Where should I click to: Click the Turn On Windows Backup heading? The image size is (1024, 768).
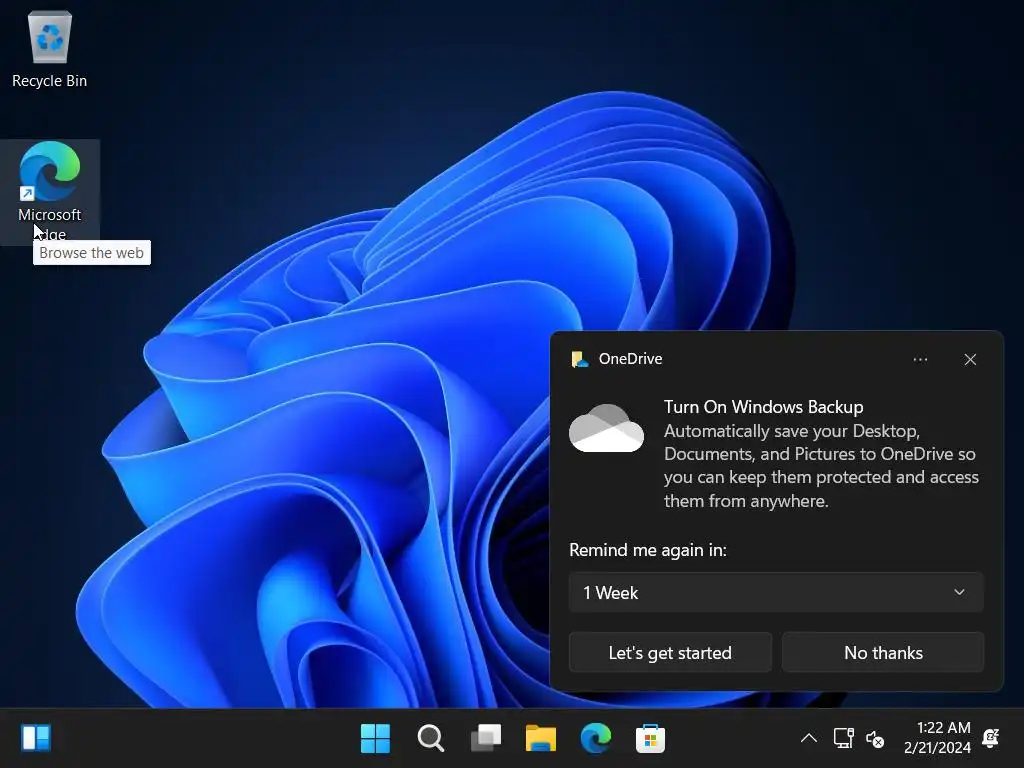click(x=763, y=407)
